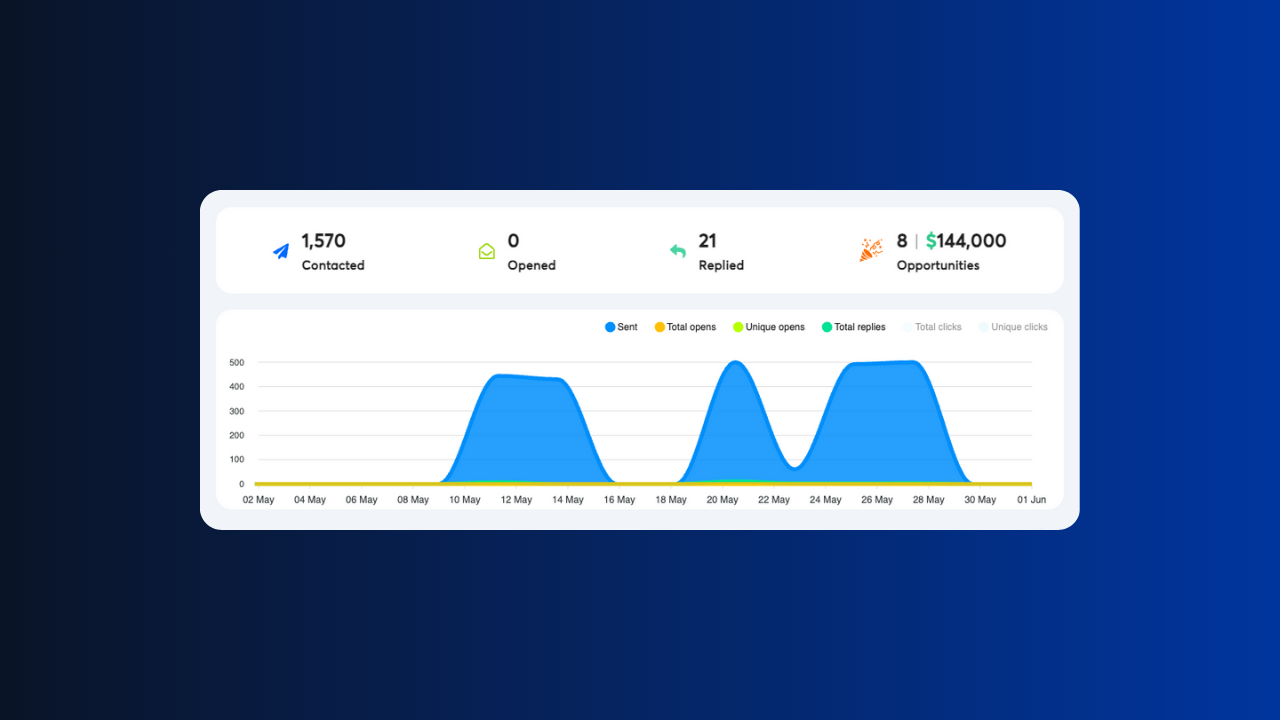Click the 02 May x-axis label
Image resolution: width=1280 pixels, height=720 pixels.
pos(258,500)
